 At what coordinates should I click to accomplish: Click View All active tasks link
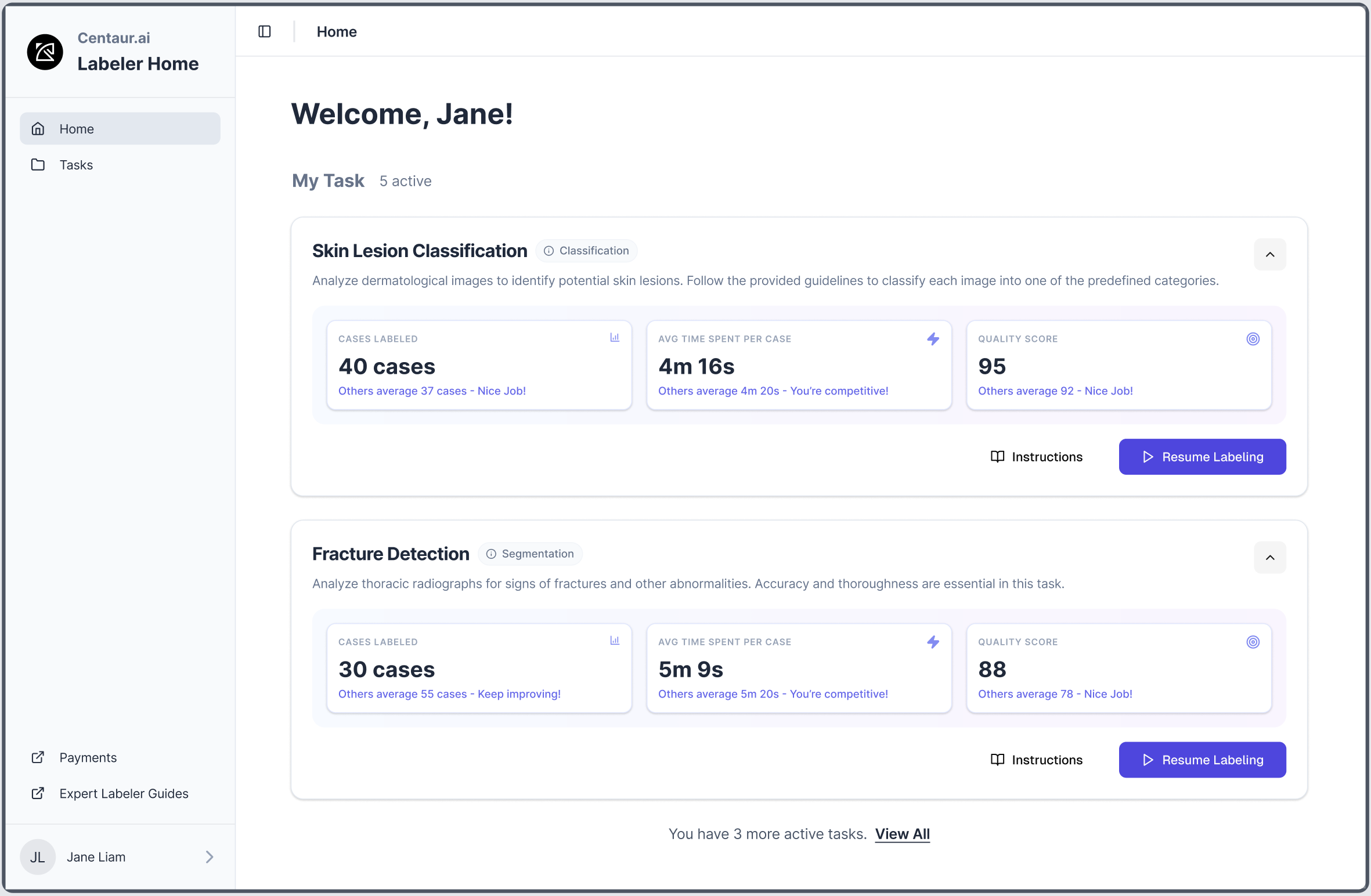coord(902,834)
